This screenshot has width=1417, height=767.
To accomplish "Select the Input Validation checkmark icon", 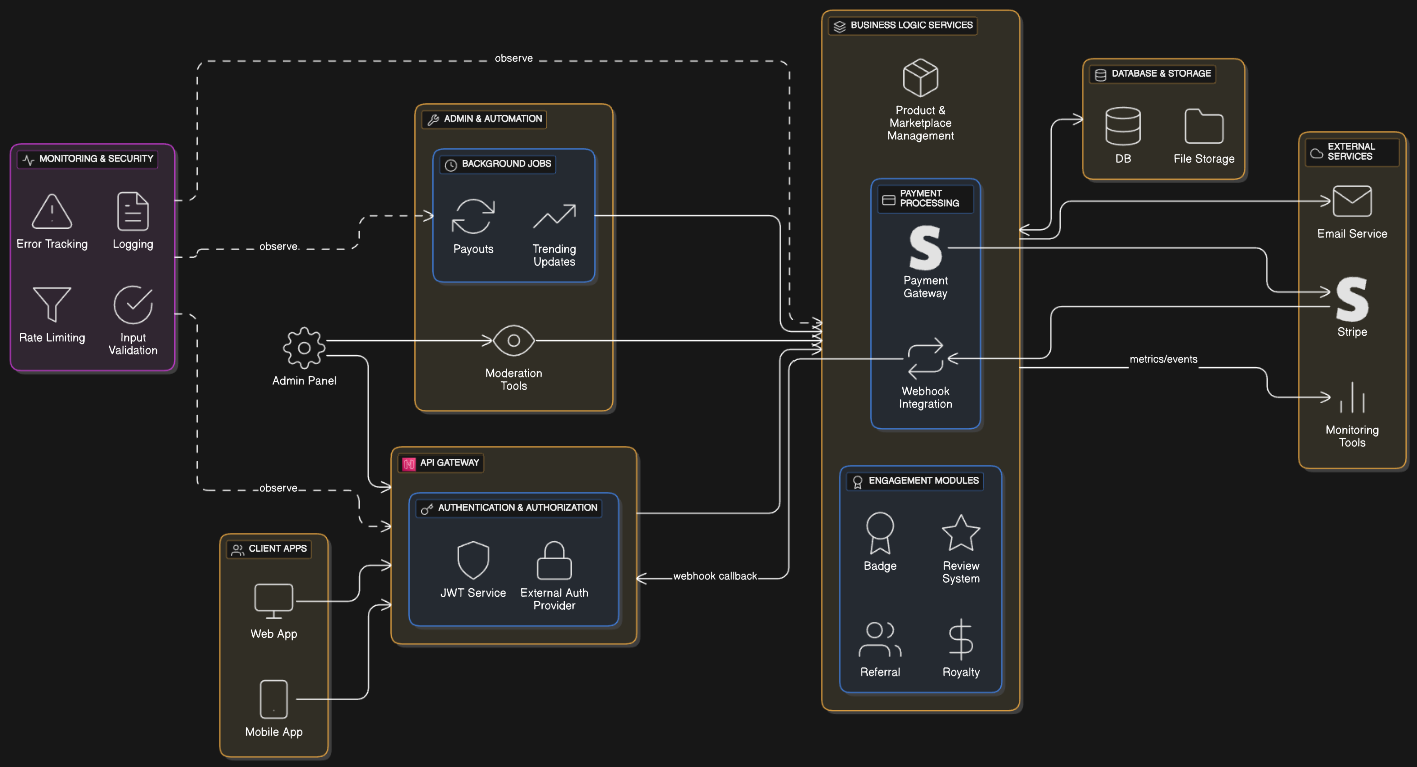I will [x=133, y=306].
